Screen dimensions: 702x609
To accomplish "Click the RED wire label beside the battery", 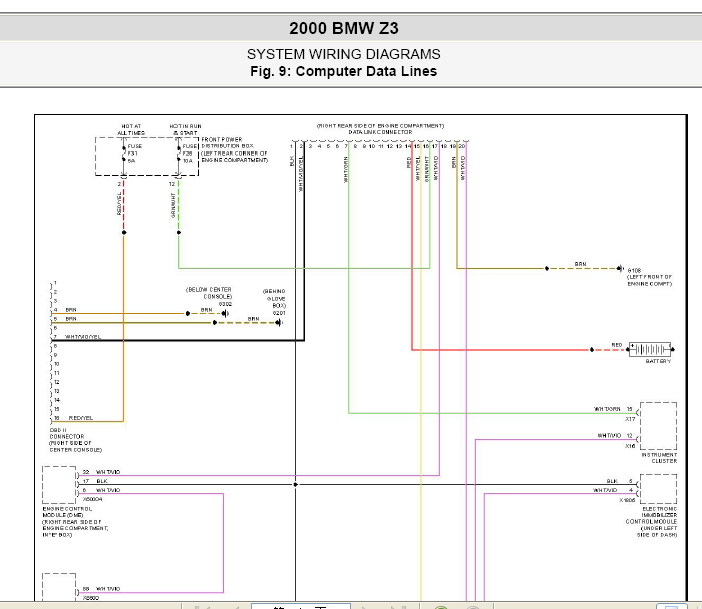I will point(617,345).
